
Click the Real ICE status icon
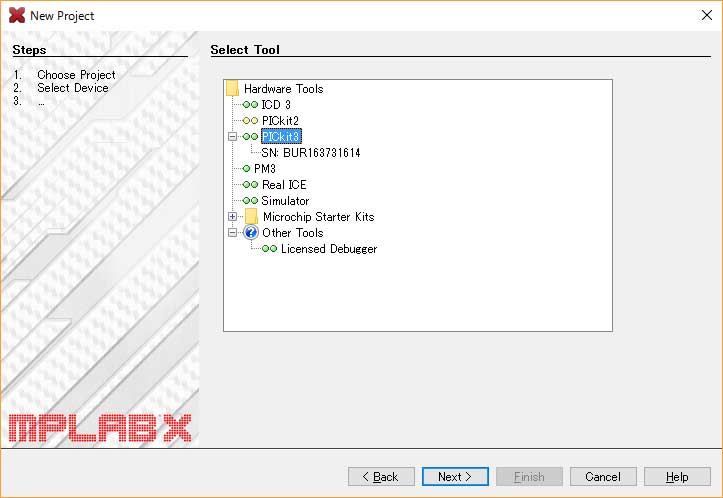click(250, 184)
